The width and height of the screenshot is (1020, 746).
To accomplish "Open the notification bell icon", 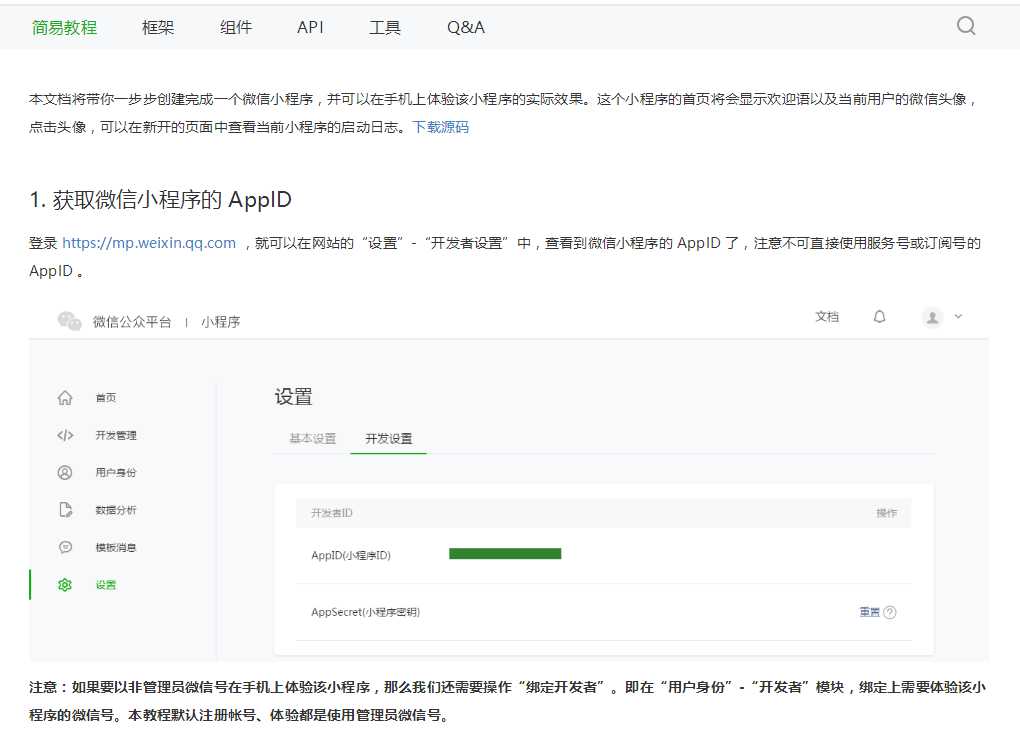I will tap(879, 317).
